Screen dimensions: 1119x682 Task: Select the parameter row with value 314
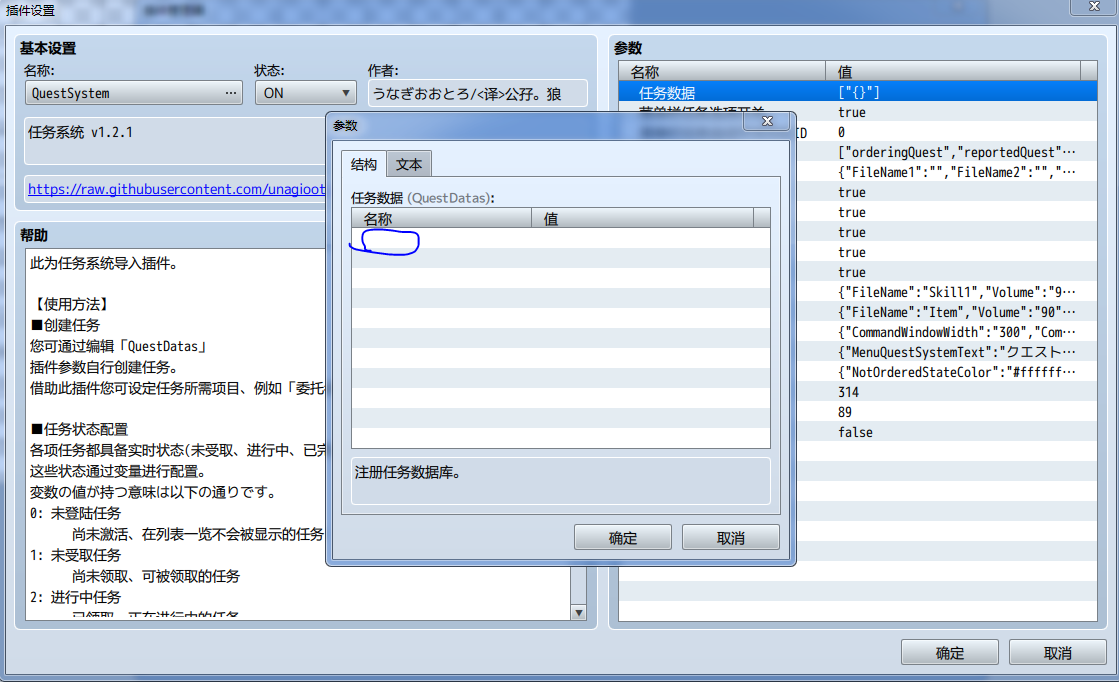tap(858, 392)
